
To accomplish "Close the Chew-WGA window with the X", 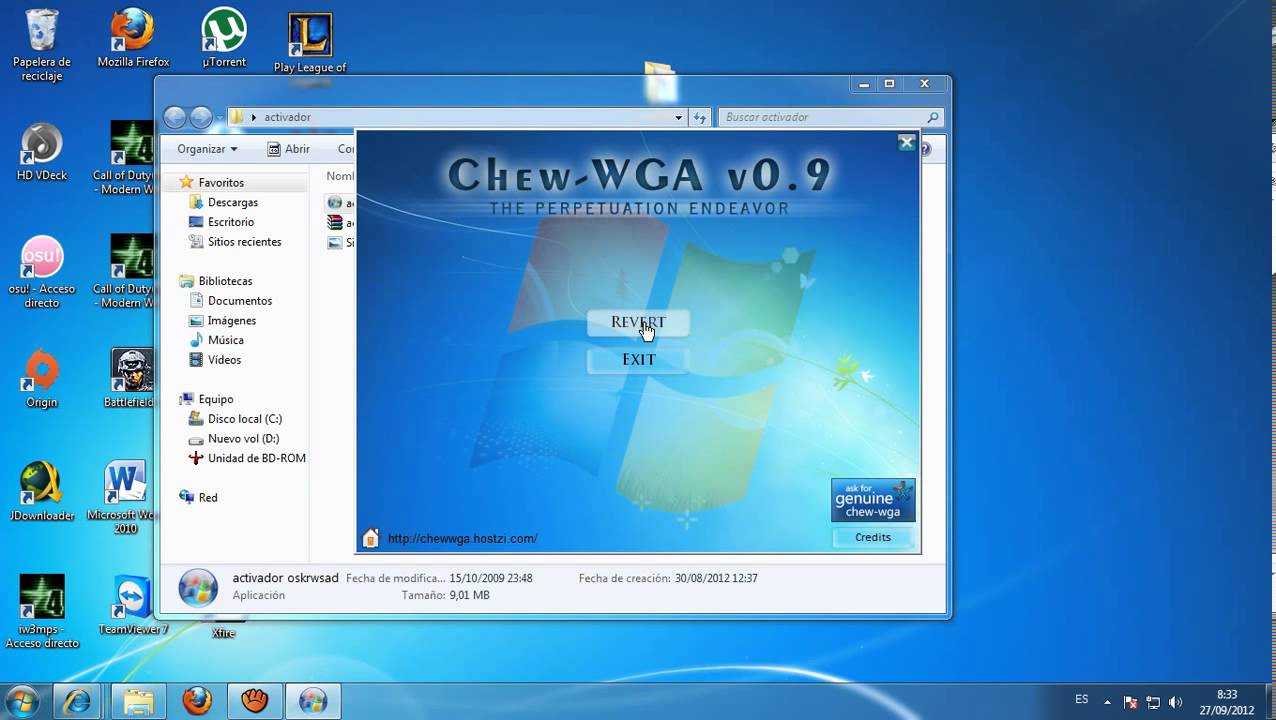I will coord(906,143).
